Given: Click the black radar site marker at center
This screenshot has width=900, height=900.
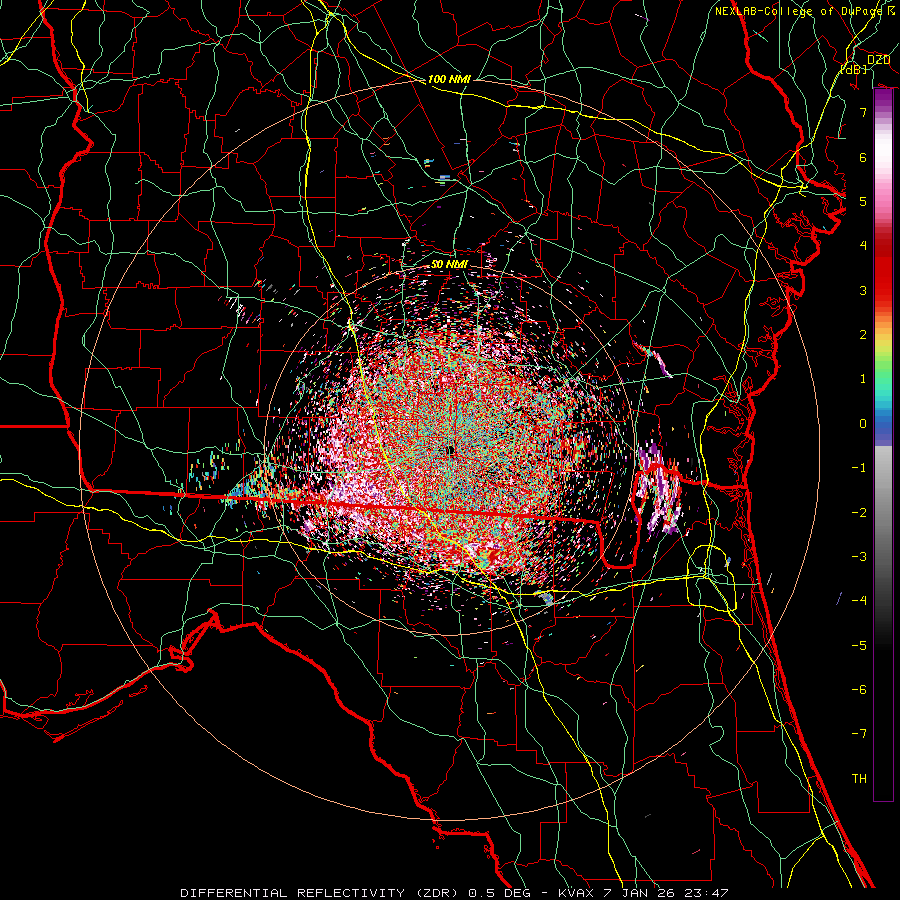Looking at the screenshot, I should [451, 451].
